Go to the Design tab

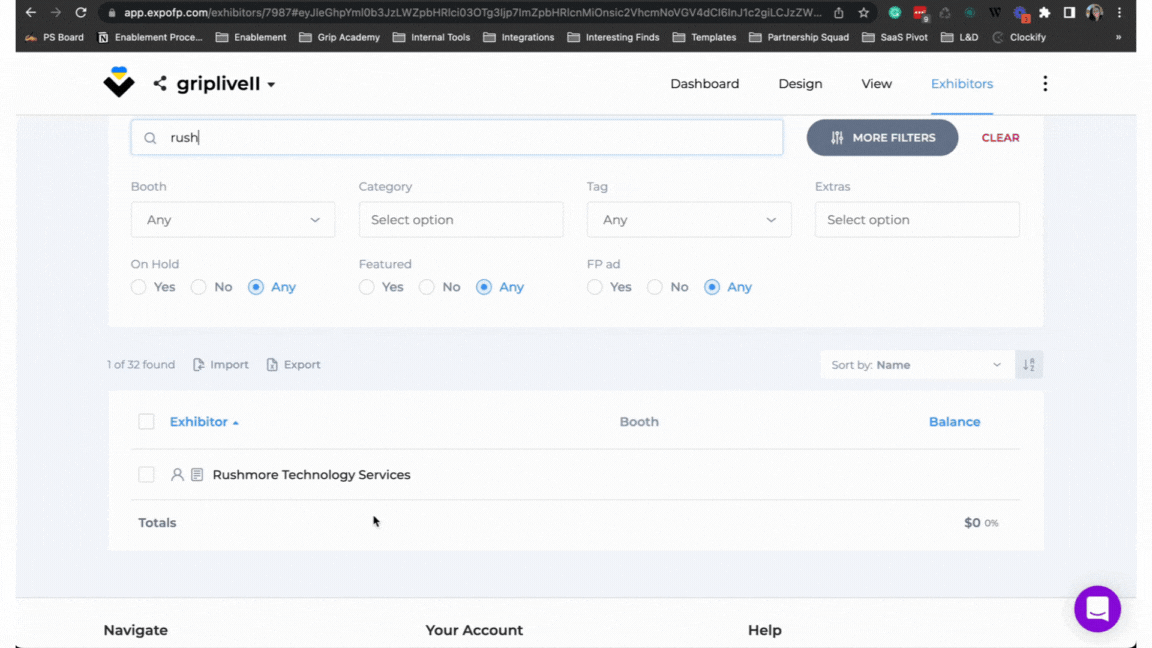pyautogui.click(x=800, y=84)
